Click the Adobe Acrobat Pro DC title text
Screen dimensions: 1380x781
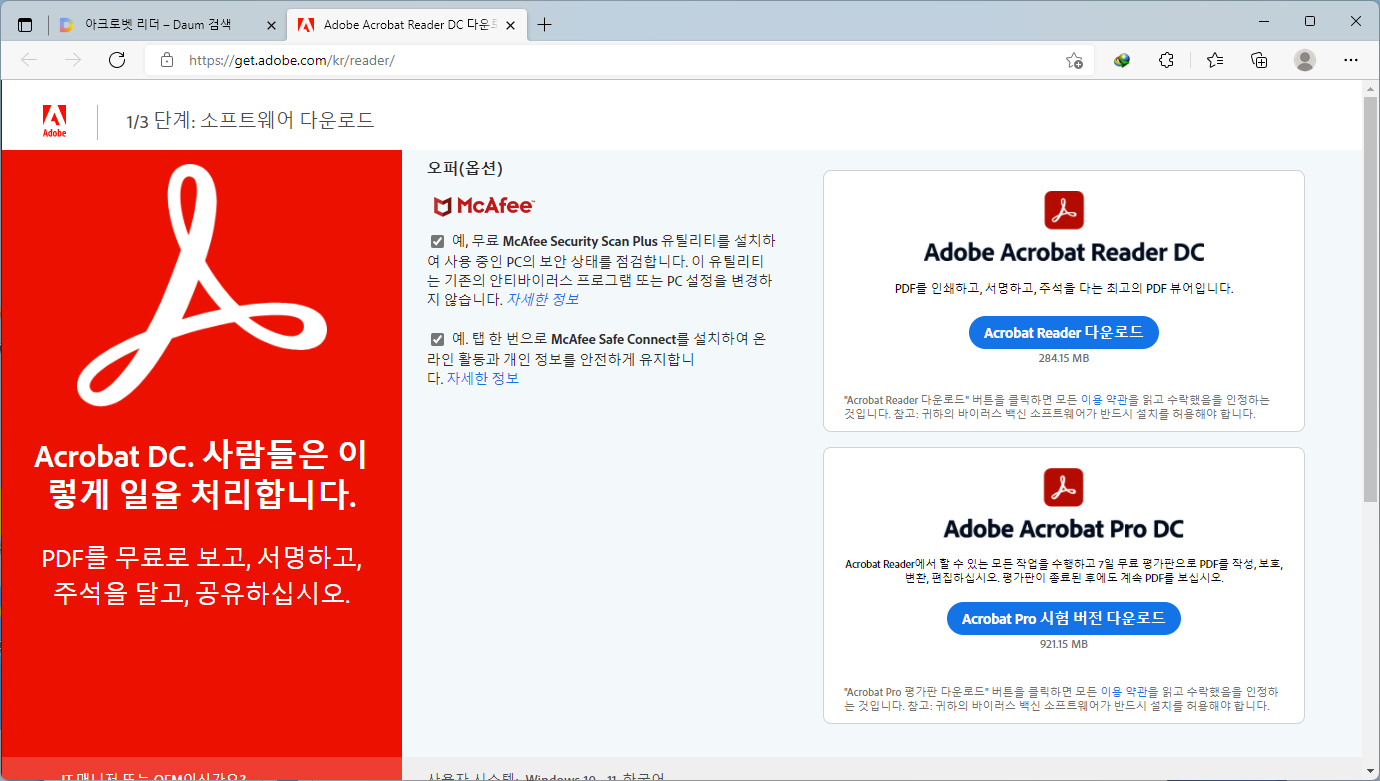click(1064, 529)
